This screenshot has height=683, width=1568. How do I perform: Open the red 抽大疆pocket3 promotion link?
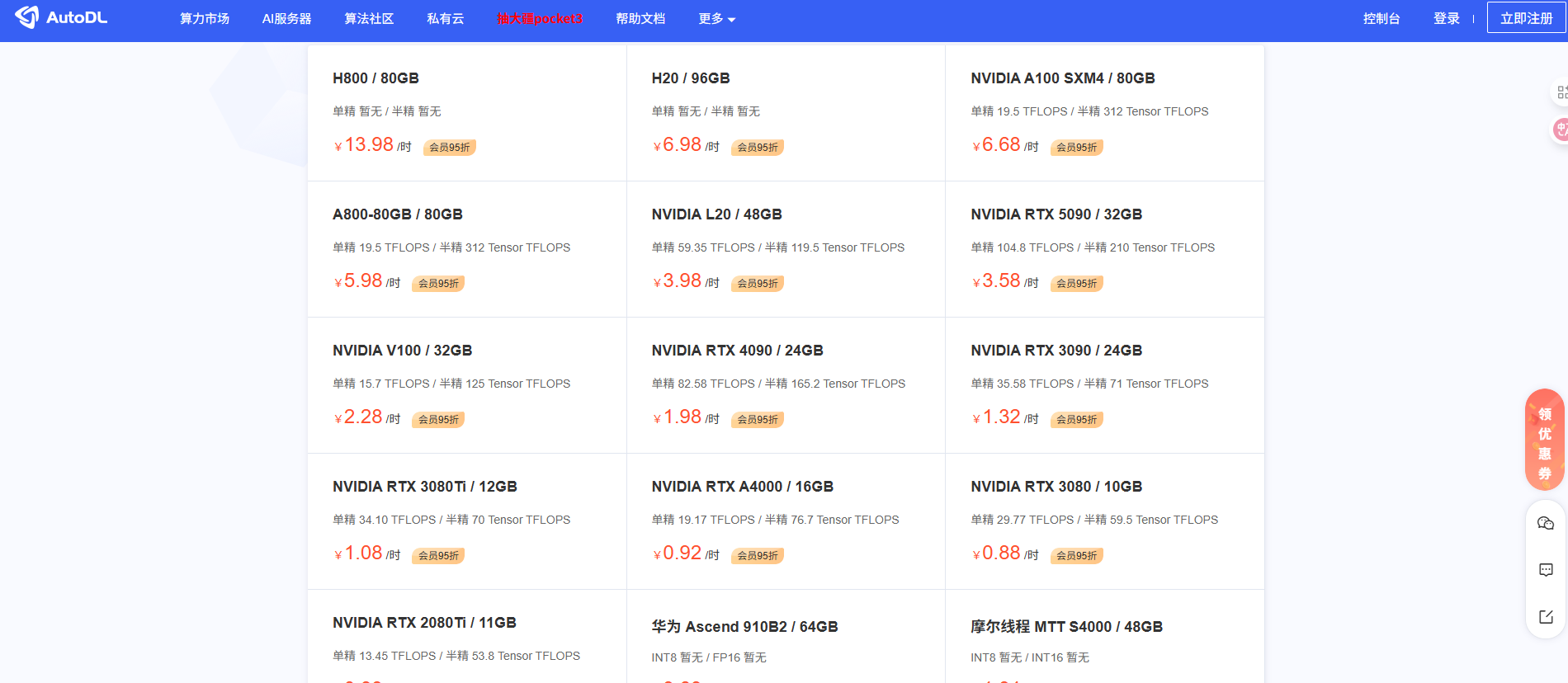(540, 18)
